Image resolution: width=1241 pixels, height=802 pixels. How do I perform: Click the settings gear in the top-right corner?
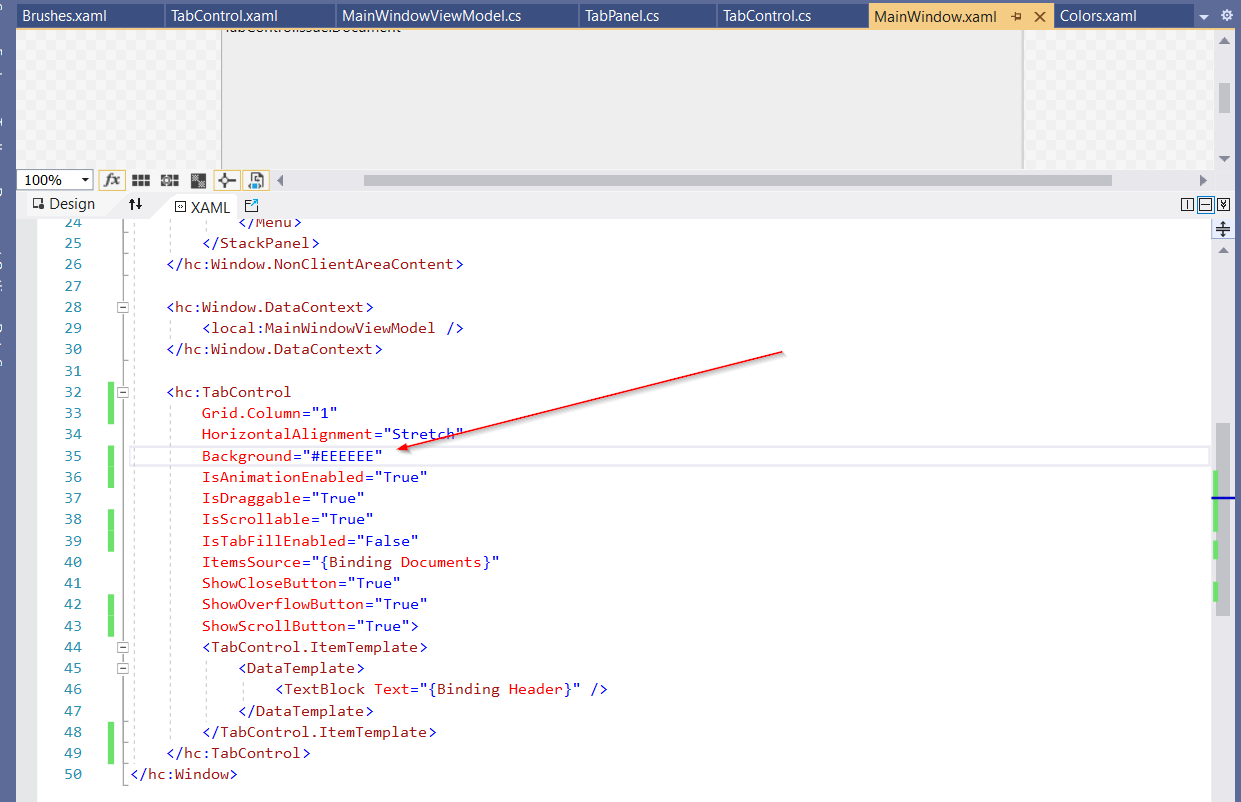click(1228, 16)
